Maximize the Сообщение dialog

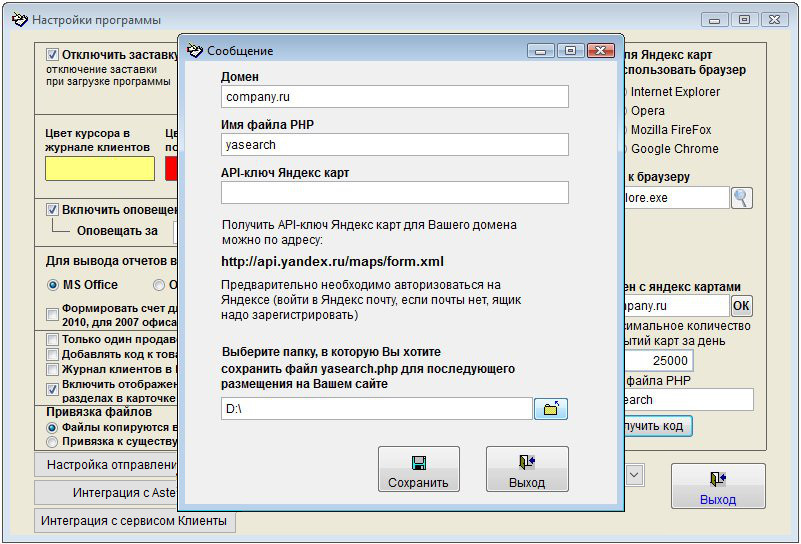pos(571,51)
